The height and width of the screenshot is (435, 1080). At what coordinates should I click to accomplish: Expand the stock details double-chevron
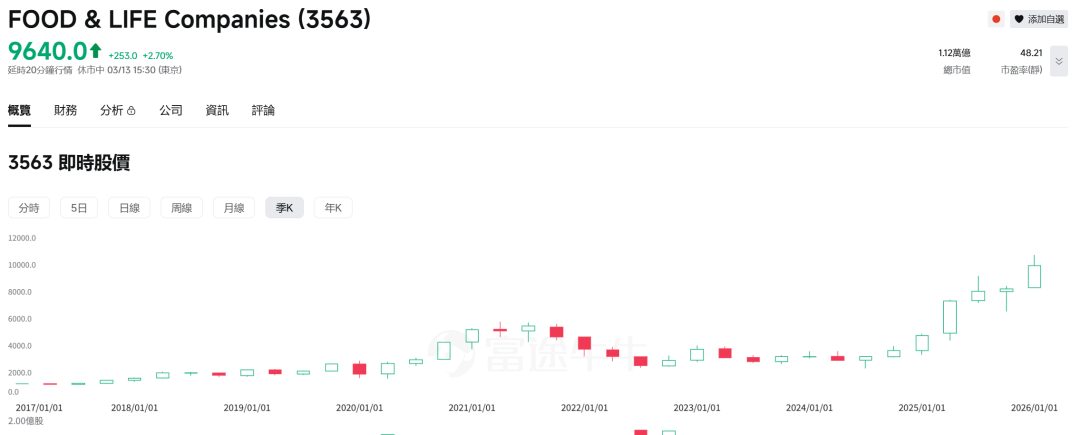point(1059,61)
